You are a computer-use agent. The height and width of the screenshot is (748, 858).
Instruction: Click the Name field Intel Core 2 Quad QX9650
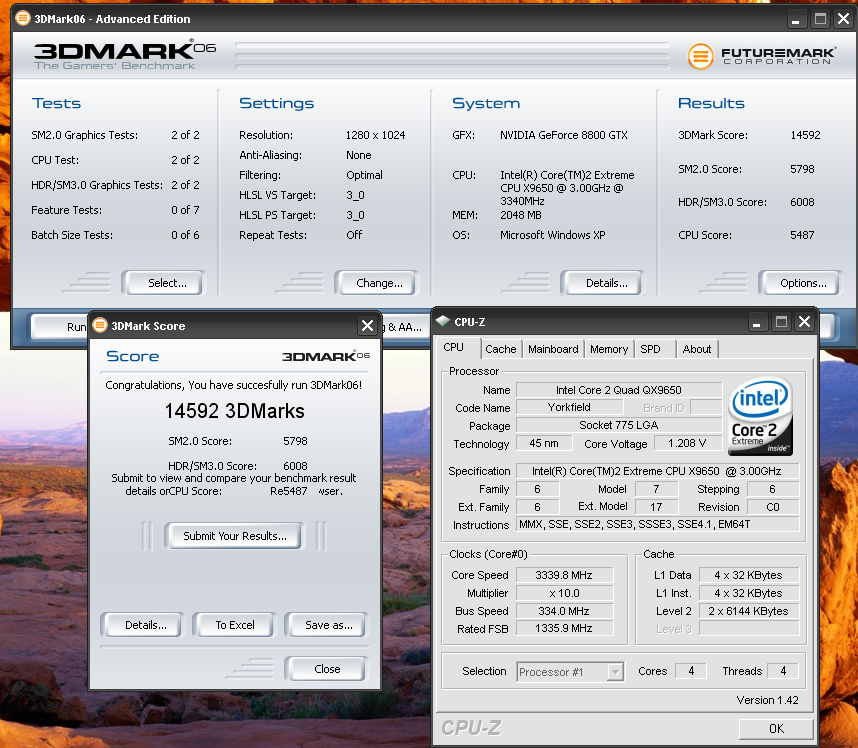coord(619,390)
